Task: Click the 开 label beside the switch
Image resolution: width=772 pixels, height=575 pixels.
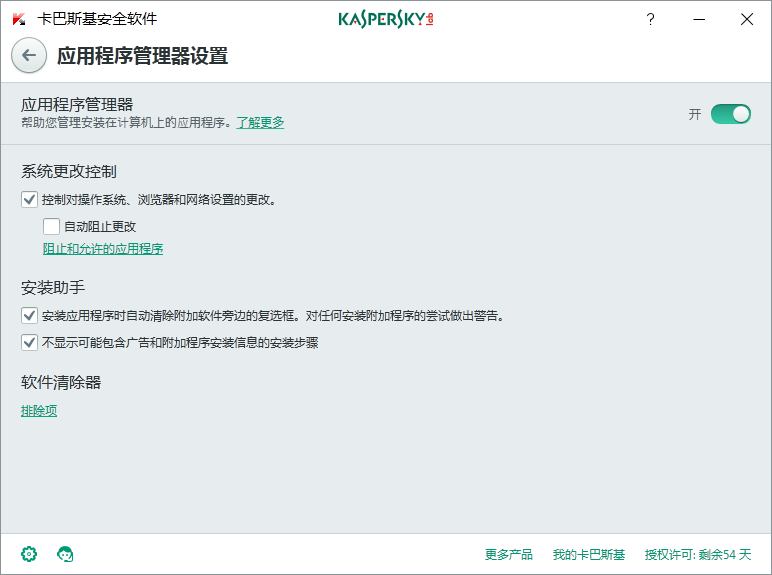Action: pyautogui.click(x=695, y=114)
